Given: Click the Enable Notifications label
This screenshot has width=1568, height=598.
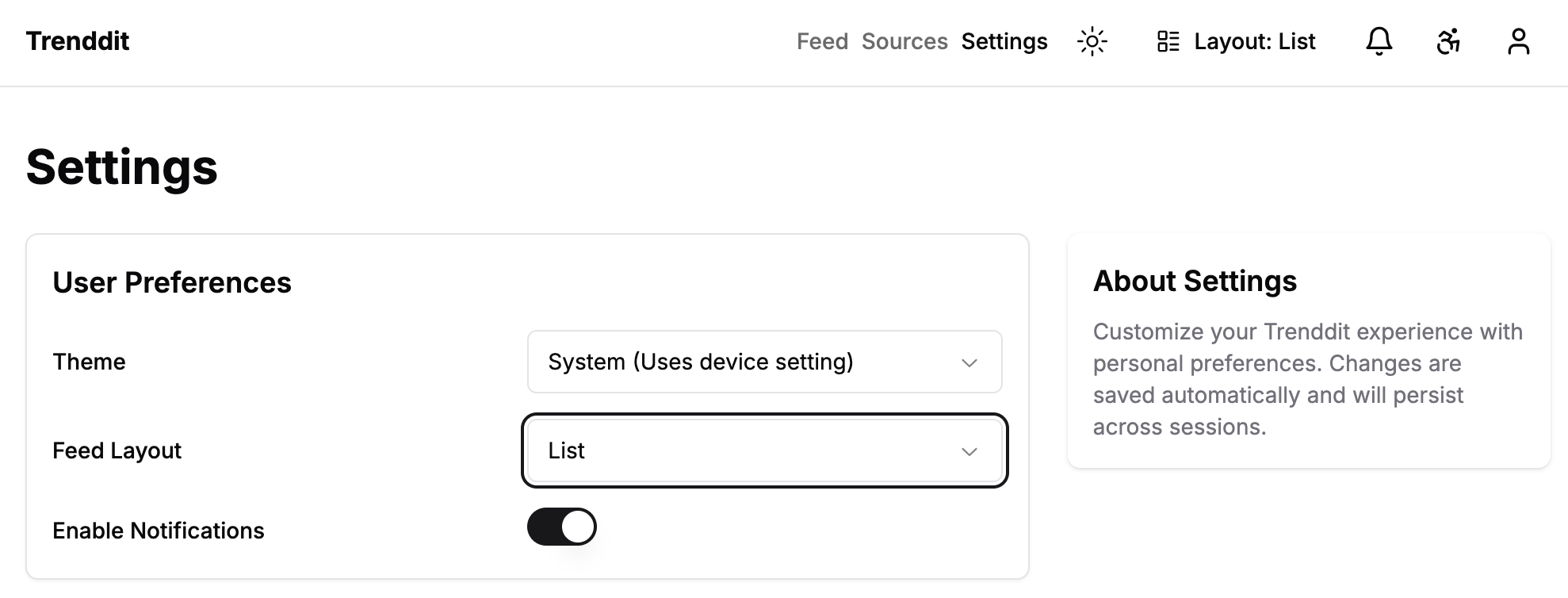Looking at the screenshot, I should 159,531.
